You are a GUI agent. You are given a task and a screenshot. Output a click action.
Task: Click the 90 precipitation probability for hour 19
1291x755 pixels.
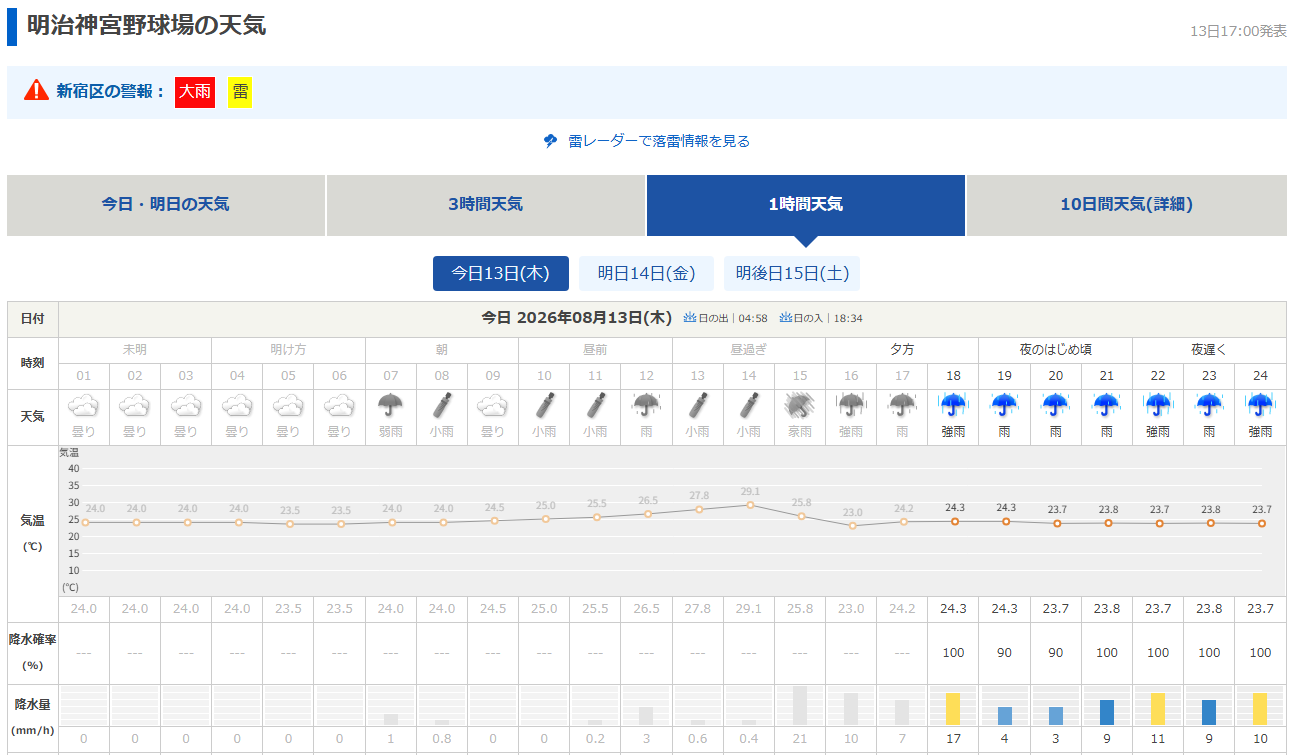pos(1004,653)
